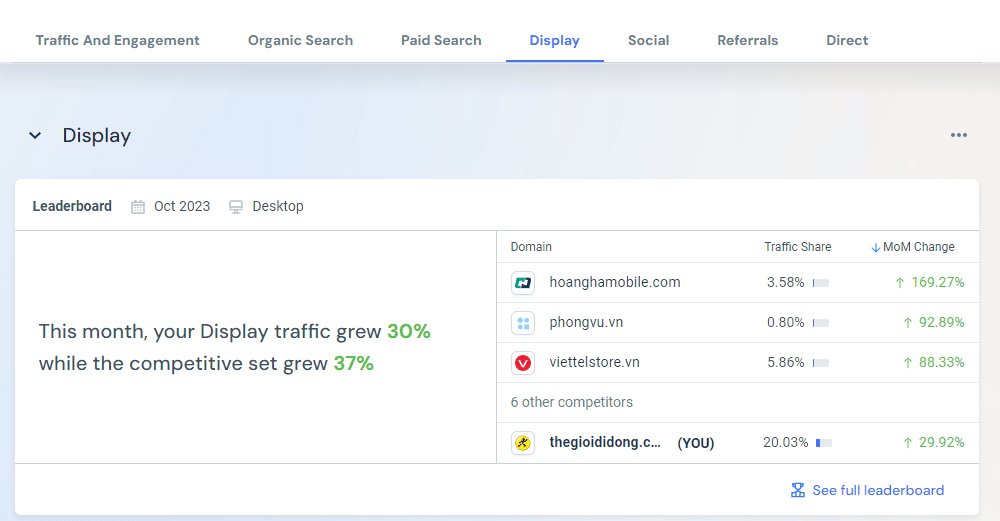Click the 5.86% traffic share value
The width and height of the screenshot is (1000, 521).
[x=786, y=362]
